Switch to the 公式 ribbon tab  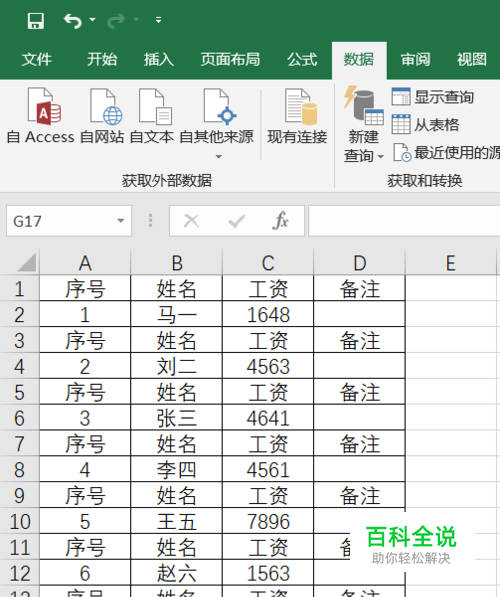tap(302, 59)
